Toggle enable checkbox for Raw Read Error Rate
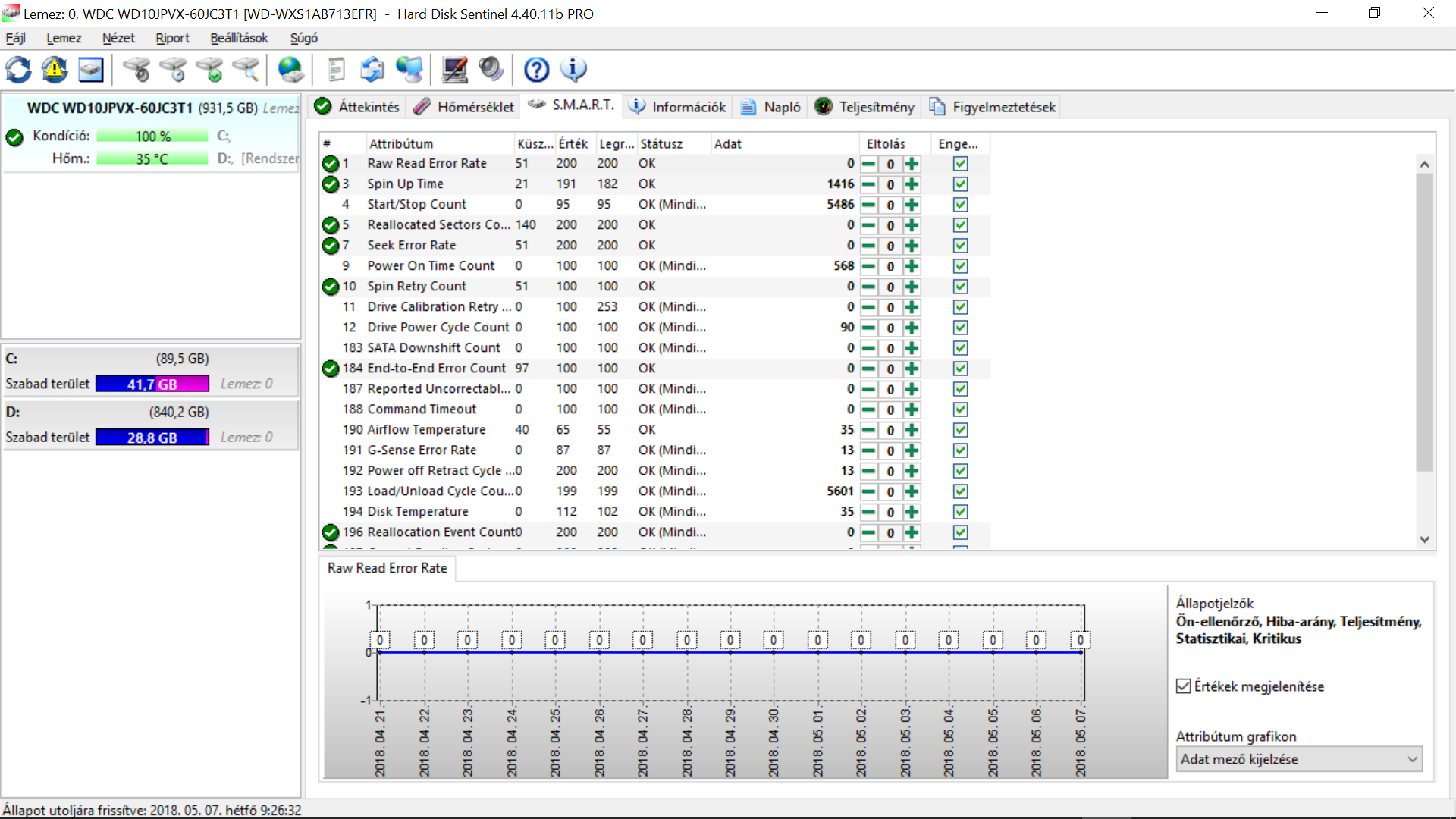This screenshot has height=819, width=1456. [961, 164]
